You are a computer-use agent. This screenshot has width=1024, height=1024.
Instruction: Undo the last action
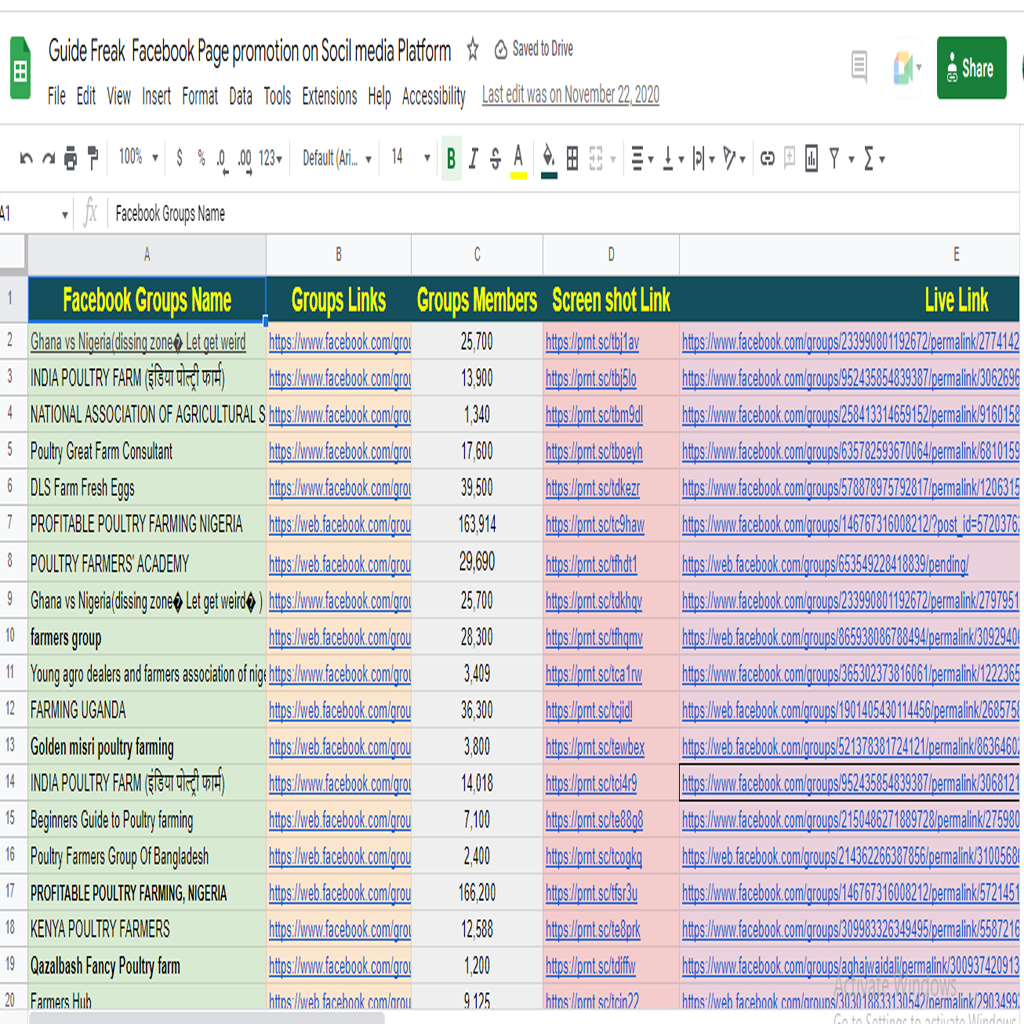[x=26, y=158]
